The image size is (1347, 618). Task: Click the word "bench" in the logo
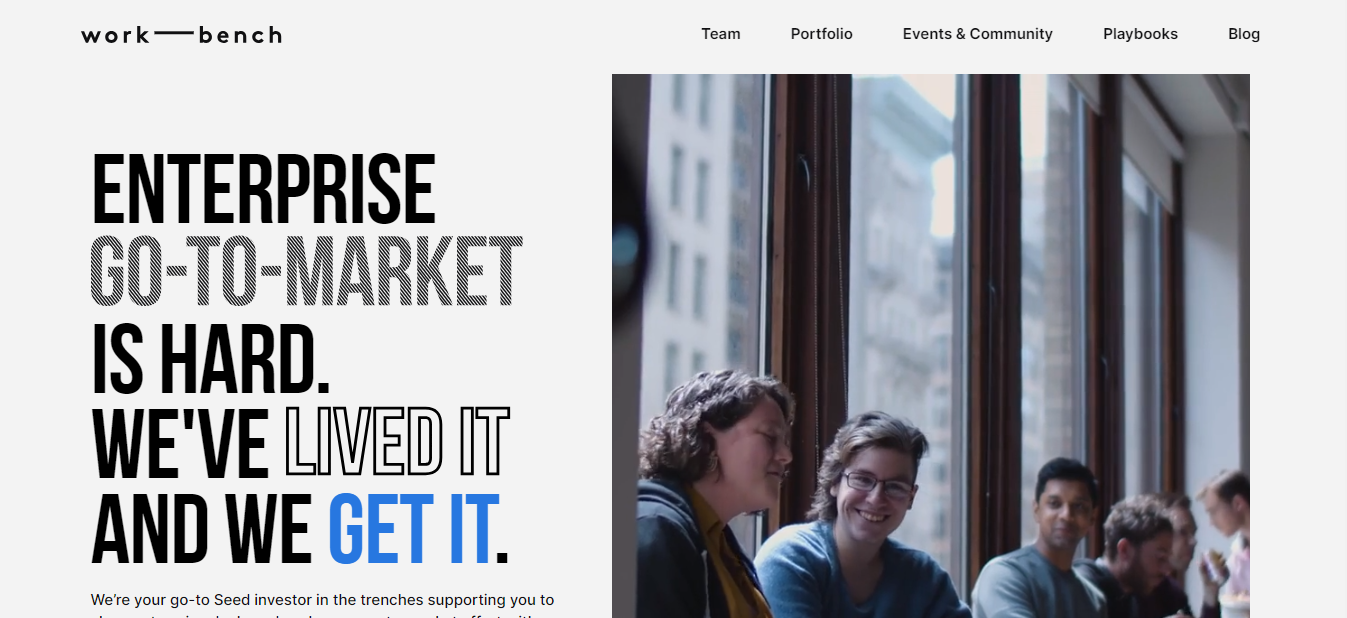(240, 35)
